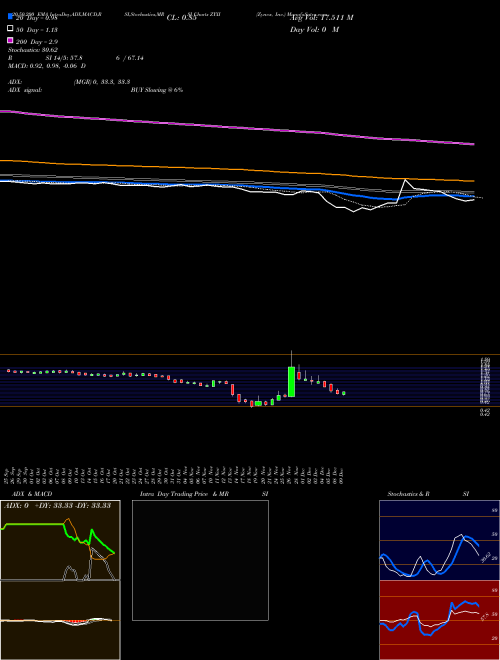Viewport: 500px width, 660px height.
Task: Click the 'Stochastics & R' panel title
Action: [x=408, y=494]
